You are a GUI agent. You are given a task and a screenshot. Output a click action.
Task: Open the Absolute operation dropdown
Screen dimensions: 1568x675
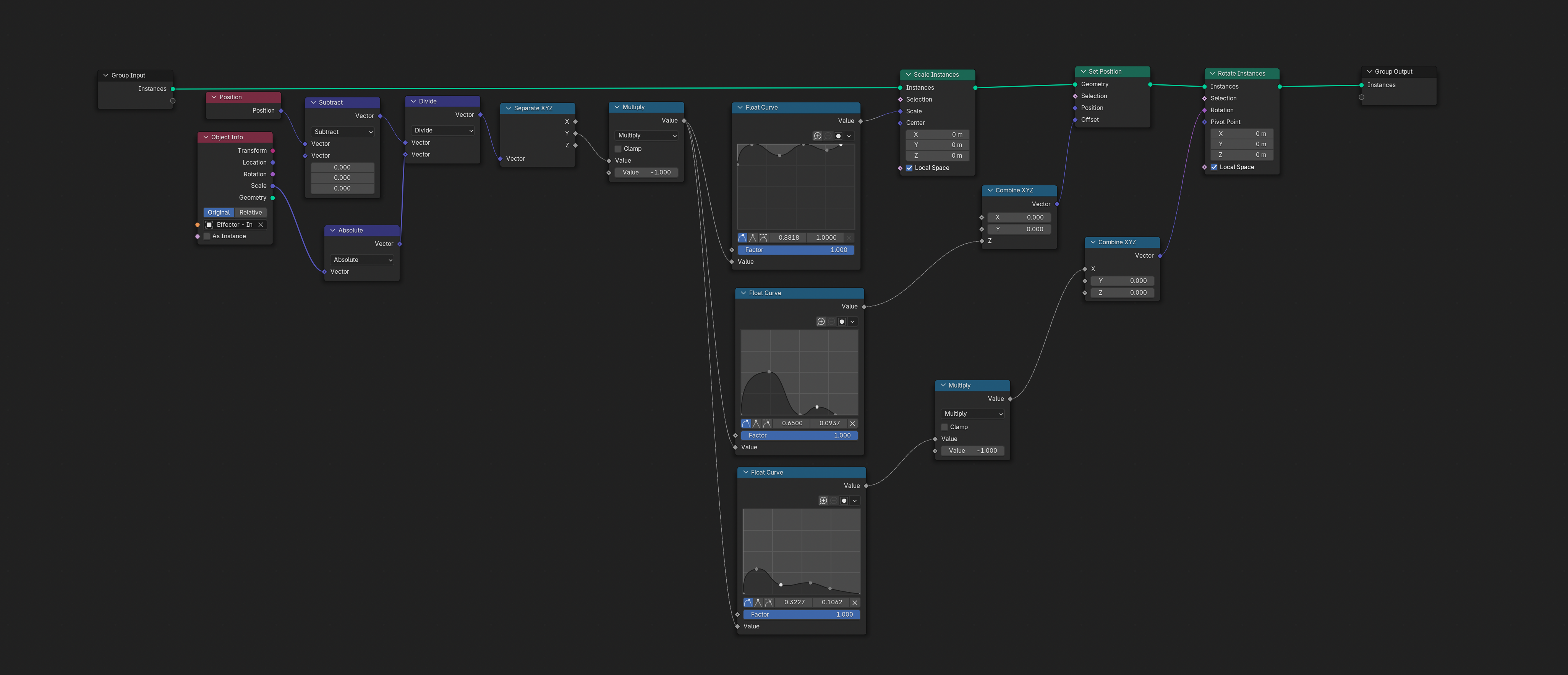pos(362,260)
